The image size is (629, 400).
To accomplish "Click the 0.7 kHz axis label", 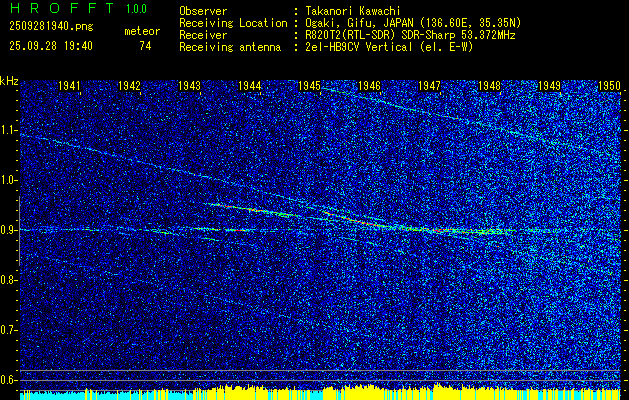I will click(x=9, y=330).
